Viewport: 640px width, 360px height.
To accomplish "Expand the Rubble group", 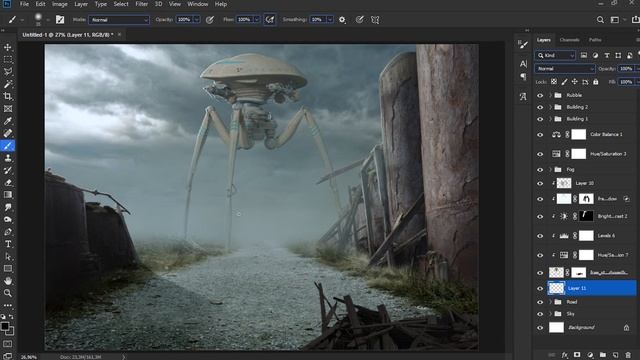I will coord(550,95).
